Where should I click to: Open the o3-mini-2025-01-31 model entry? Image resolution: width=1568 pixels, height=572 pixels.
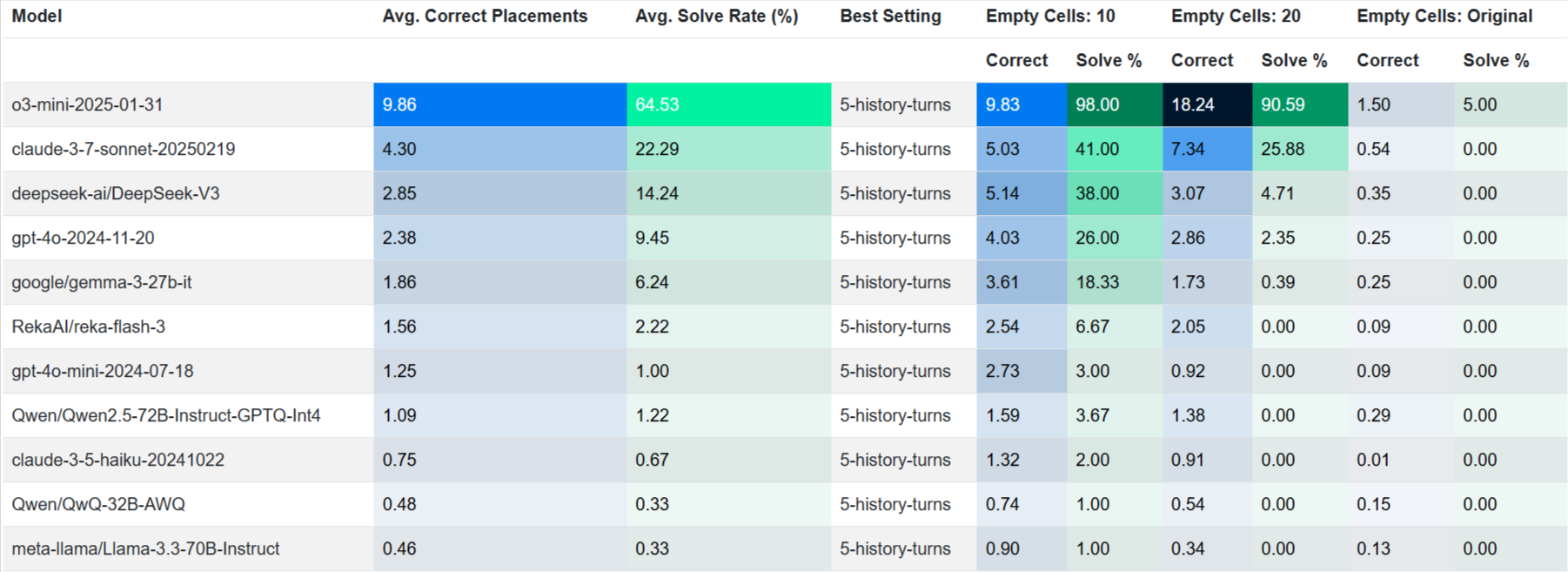(x=87, y=104)
